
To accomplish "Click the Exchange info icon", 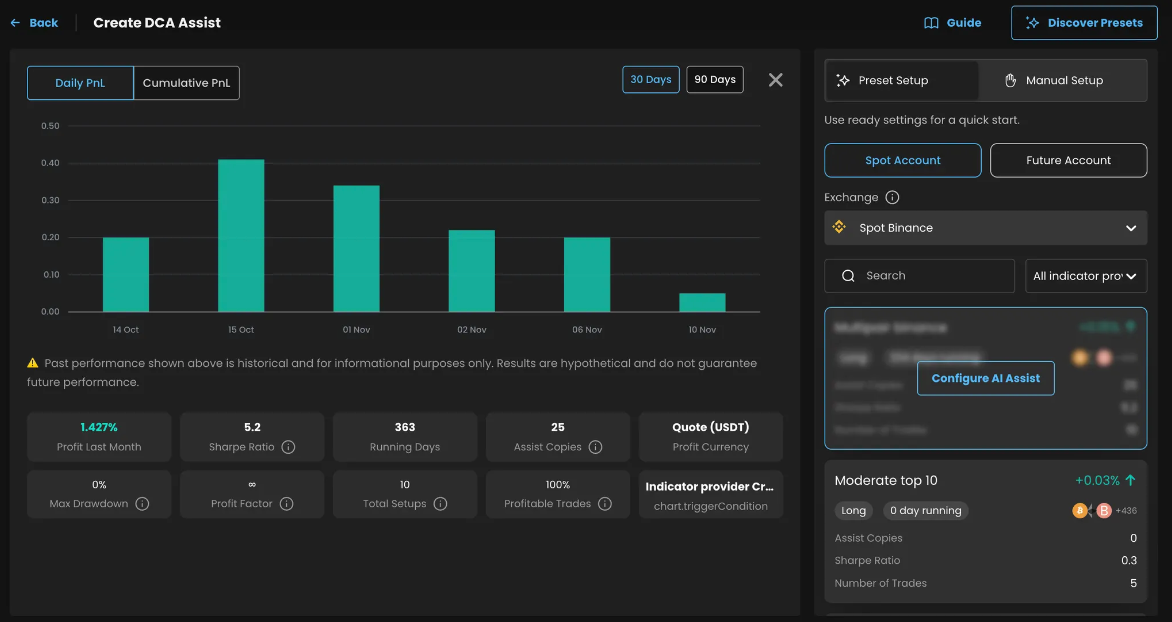I will 892,197.
